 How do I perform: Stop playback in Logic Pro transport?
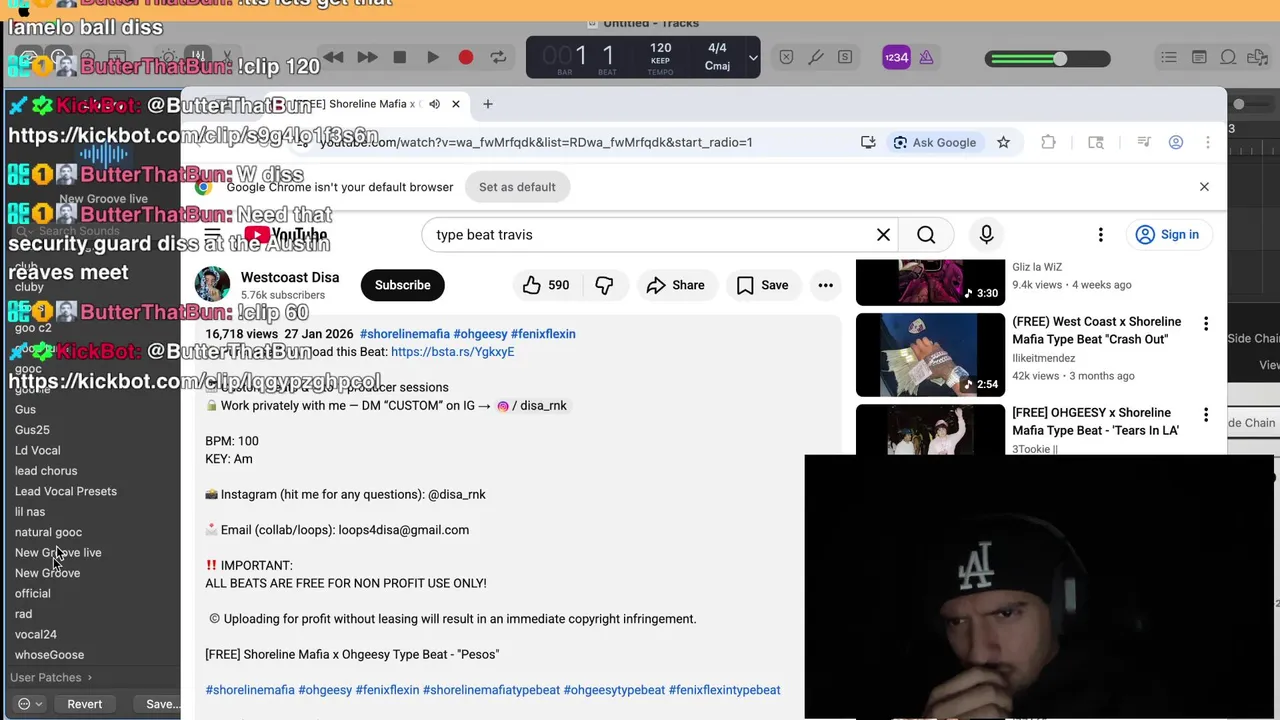point(400,58)
